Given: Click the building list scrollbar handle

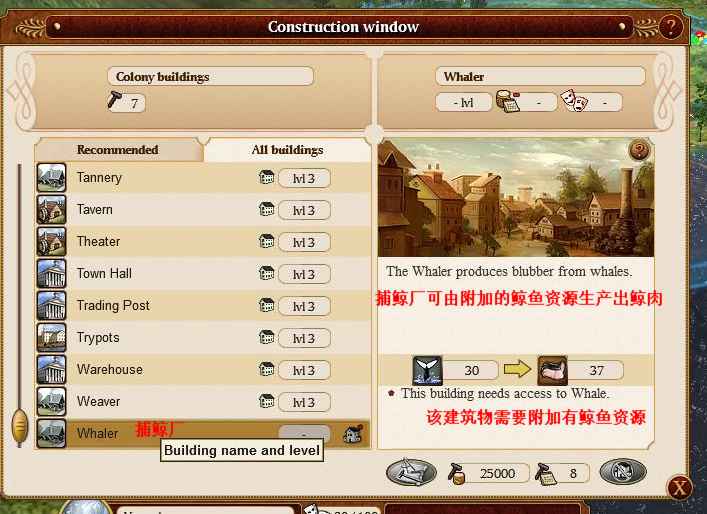Looking at the screenshot, I should [x=19, y=426].
